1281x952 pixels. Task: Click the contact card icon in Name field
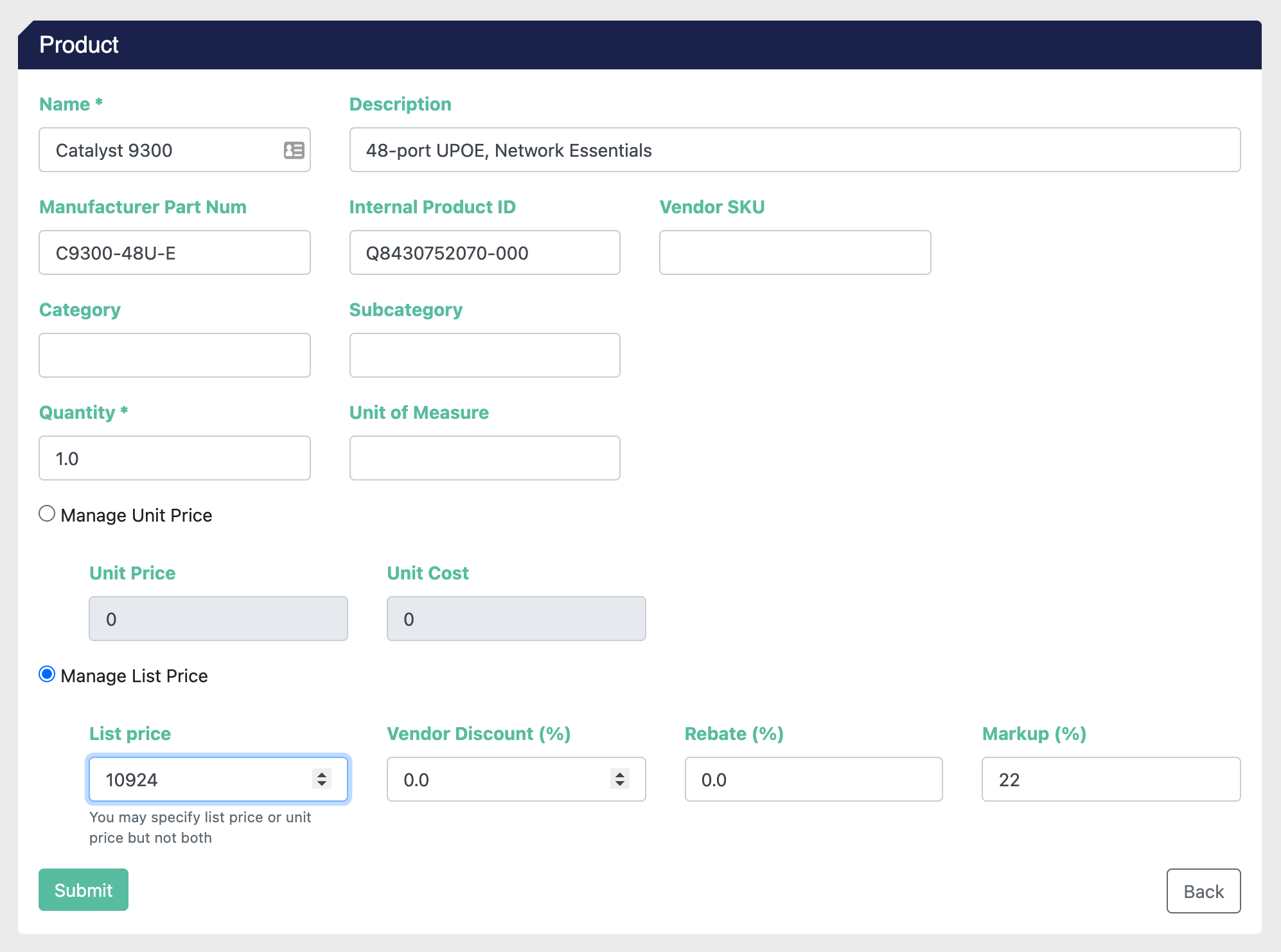(x=294, y=150)
